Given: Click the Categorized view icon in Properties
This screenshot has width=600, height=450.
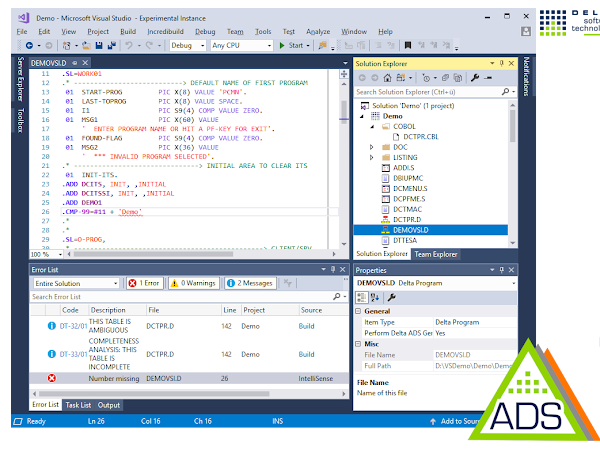Looking at the screenshot, I should (x=361, y=297).
